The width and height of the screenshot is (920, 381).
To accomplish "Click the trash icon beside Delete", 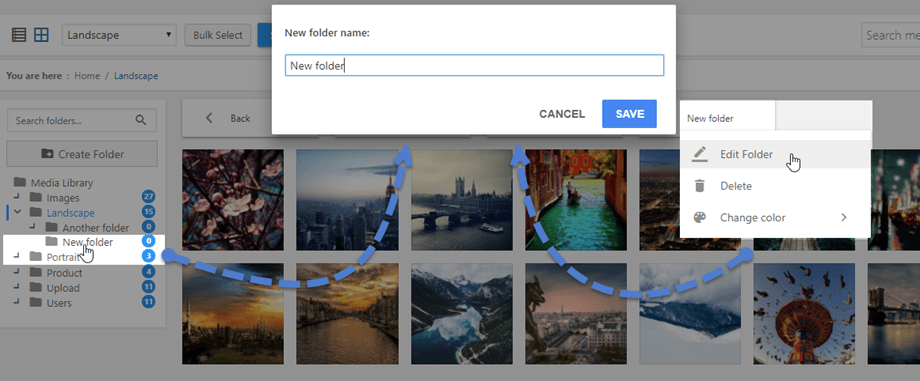I will 699,186.
